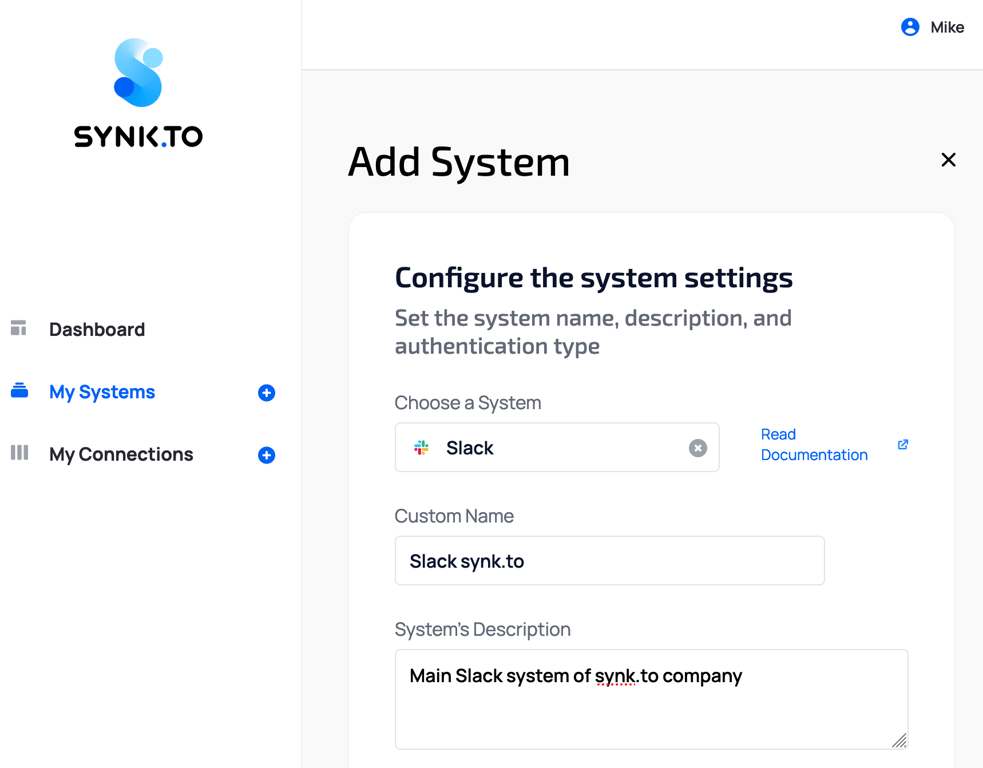Image resolution: width=983 pixels, height=768 pixels.
Task: Open the external link icon beside Documentation
Action: click(903, 444)
